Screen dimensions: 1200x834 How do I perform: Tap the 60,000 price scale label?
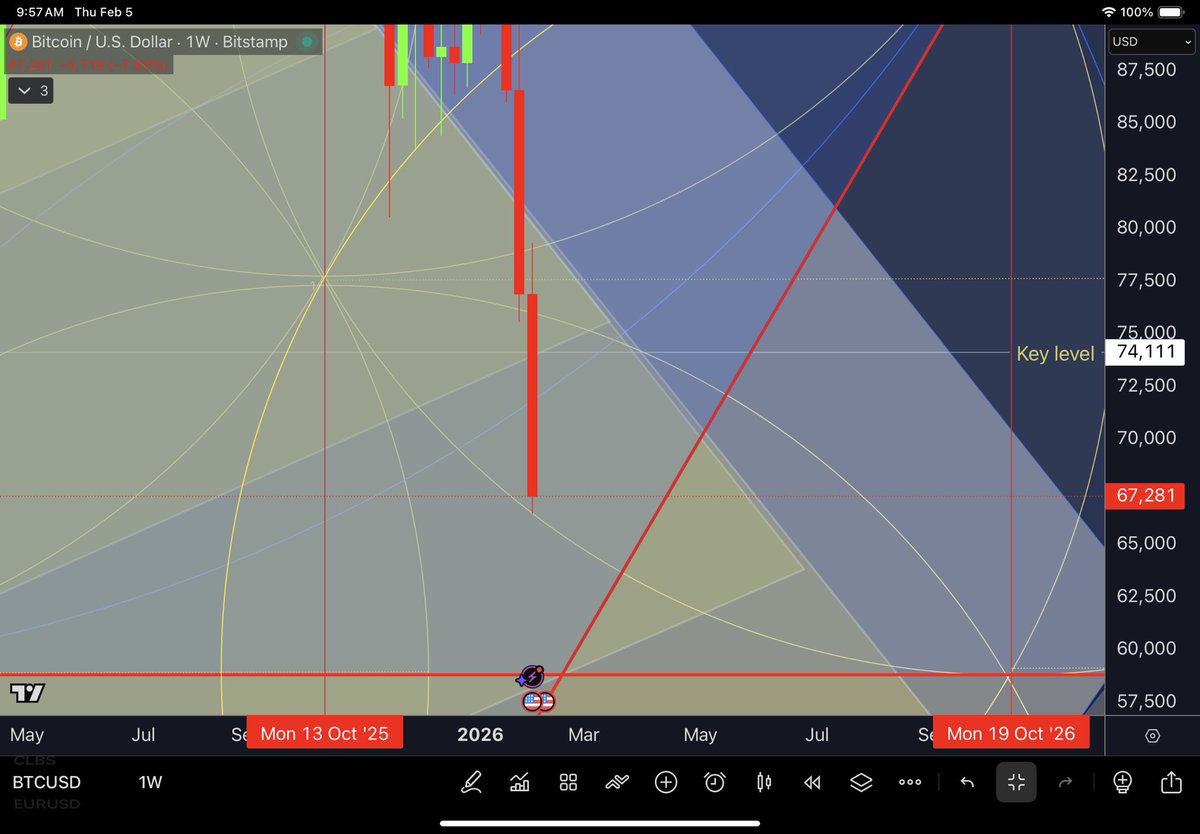1146,648
